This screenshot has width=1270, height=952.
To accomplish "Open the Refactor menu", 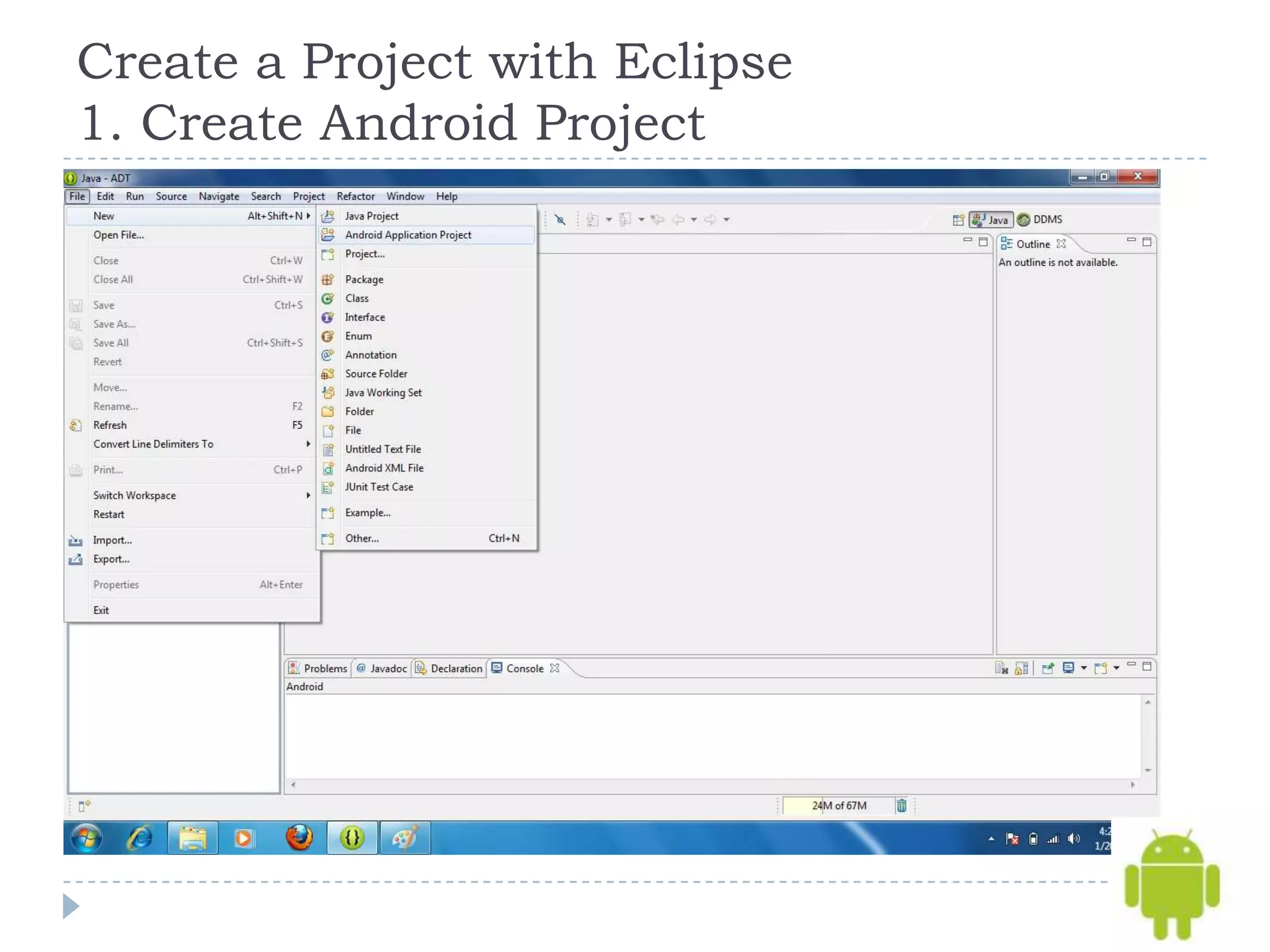I will (356, 196).
